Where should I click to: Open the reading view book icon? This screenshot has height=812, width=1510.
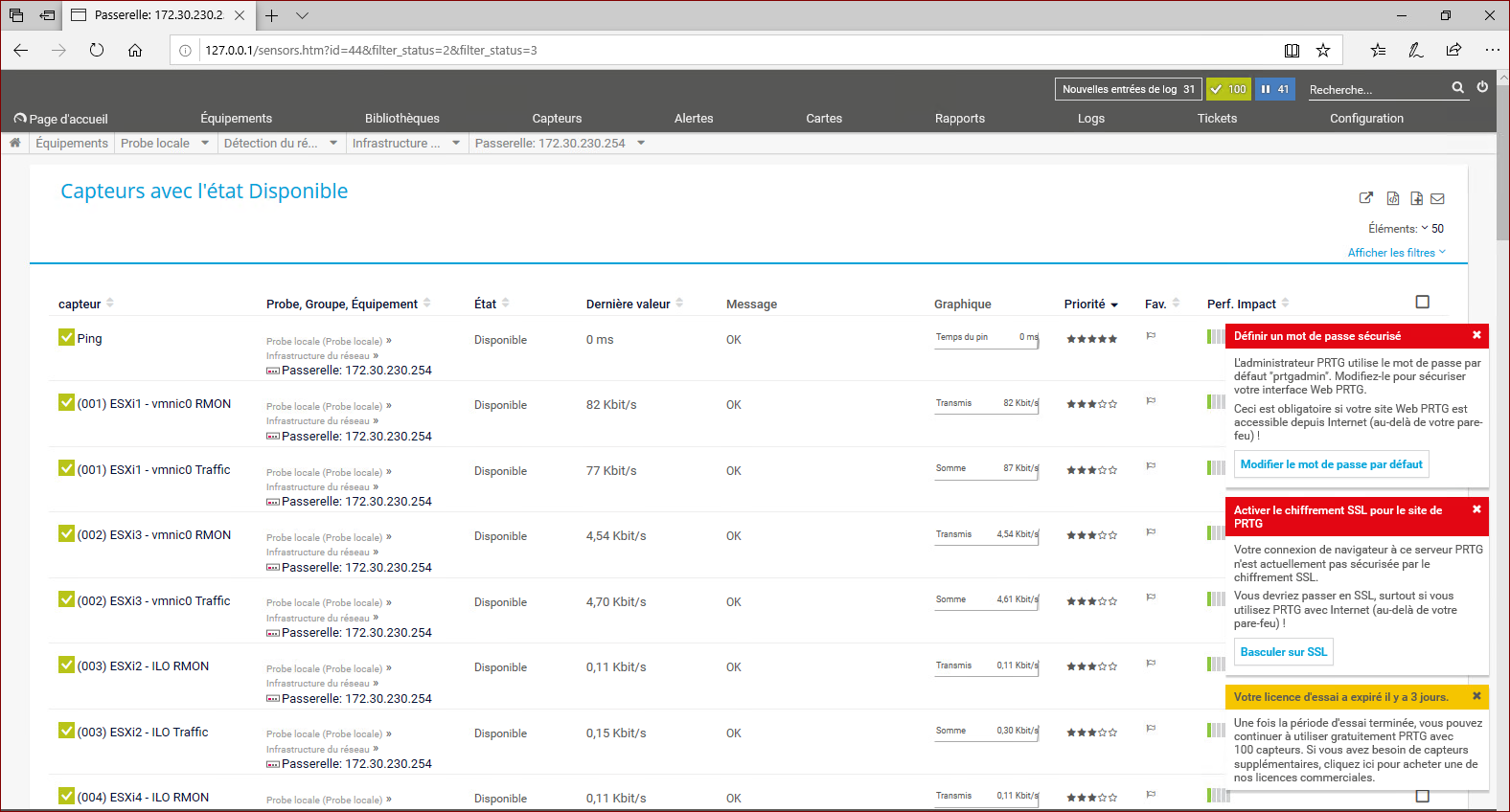click(x=1292, y=50)
